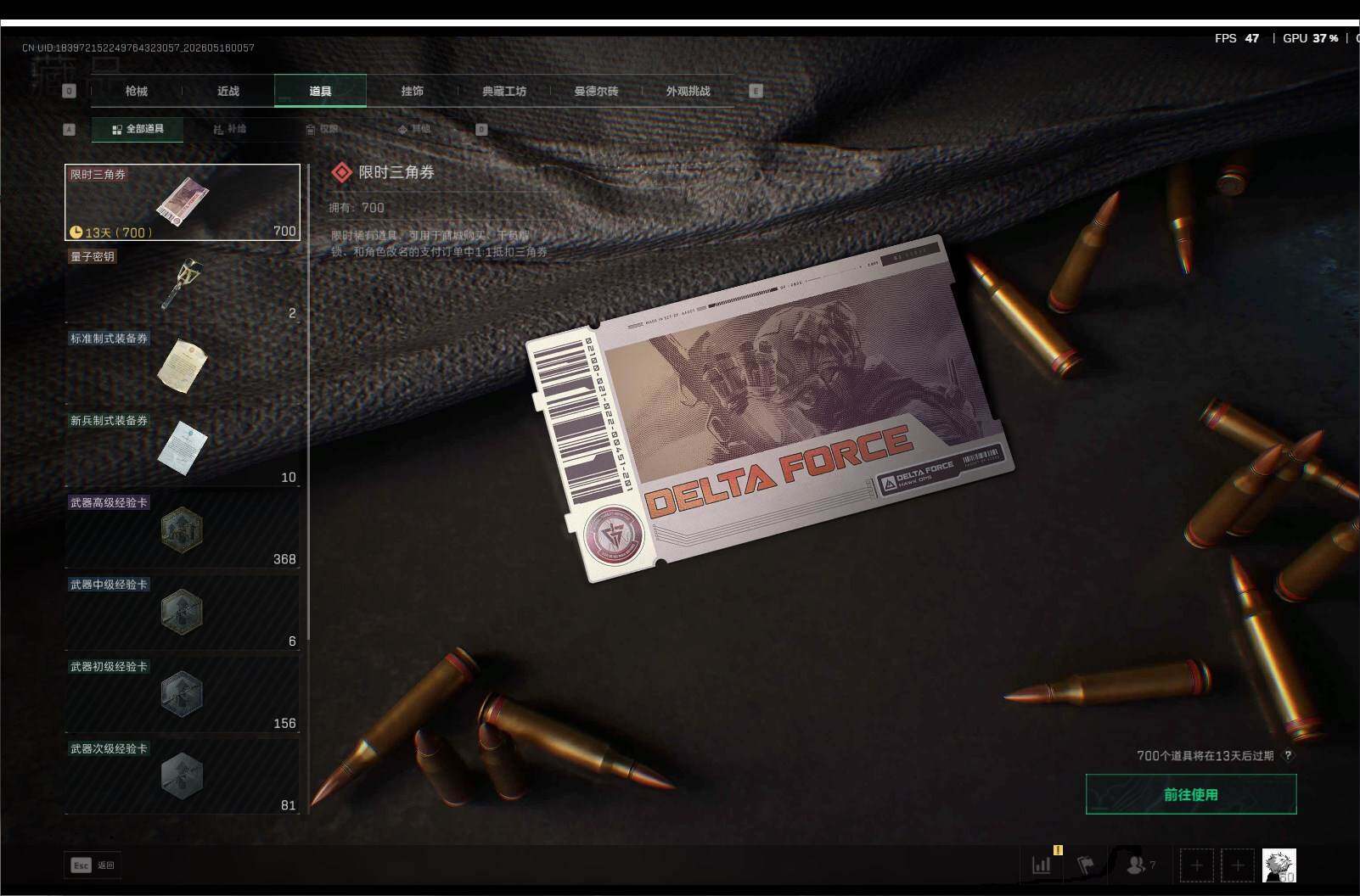Viewport: 1360px width, 896px height.
Task: Open the flag icon in bottom bar
Action: pyautogui.click(x=1085, y=865)
